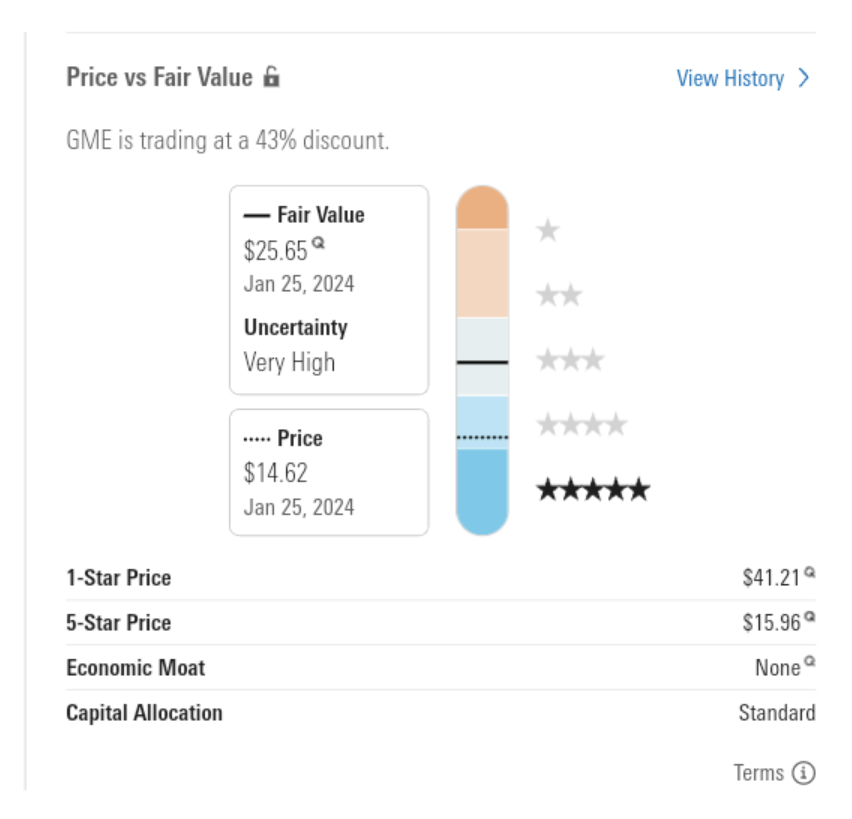Click the bright blue bottom segment of bar
Image resolution: width=852 pixels, height=819 pixels.
[x=482, y=492]
